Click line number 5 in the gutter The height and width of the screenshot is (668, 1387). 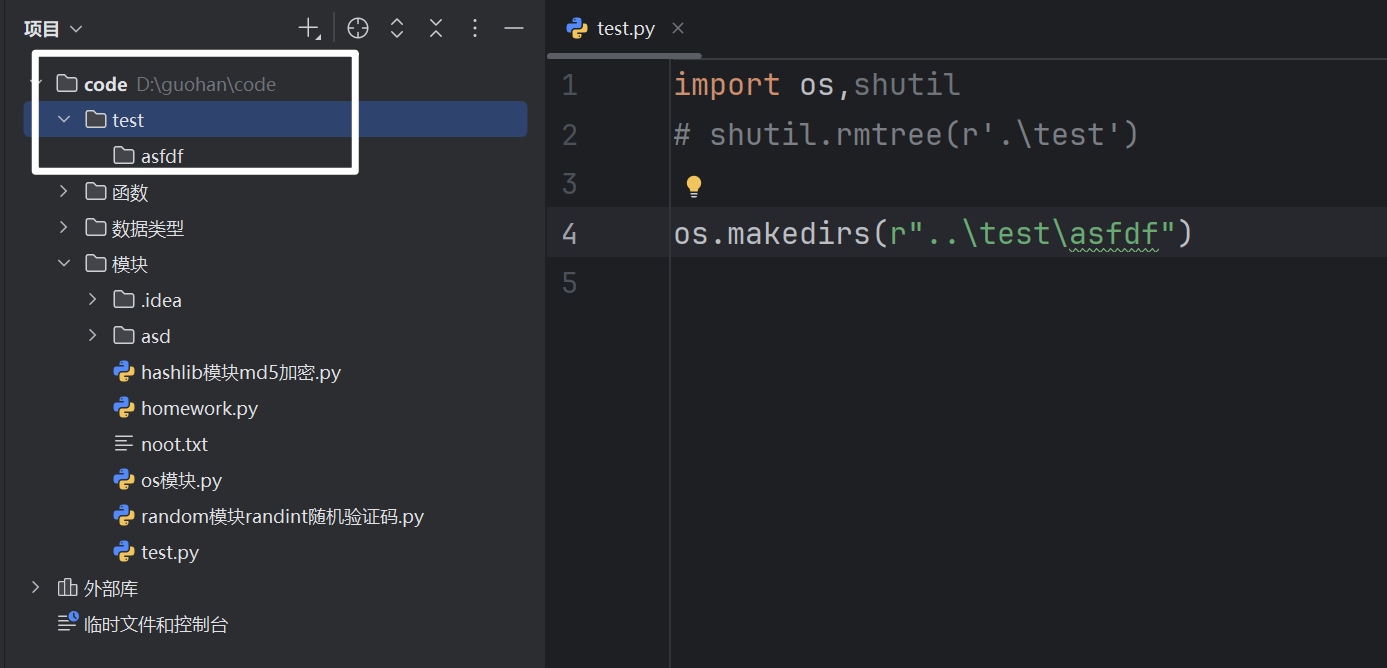(x=569, y=283)
